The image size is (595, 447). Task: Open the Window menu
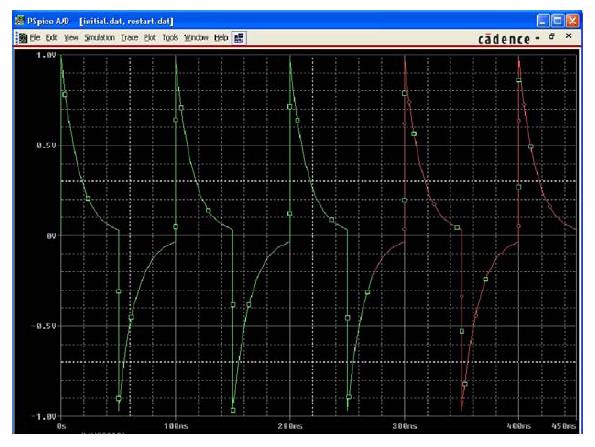(x=196, y=38)
